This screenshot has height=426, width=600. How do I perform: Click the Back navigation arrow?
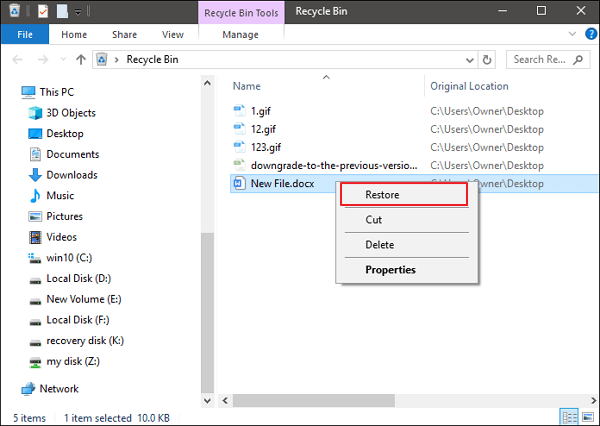(14, 59)
